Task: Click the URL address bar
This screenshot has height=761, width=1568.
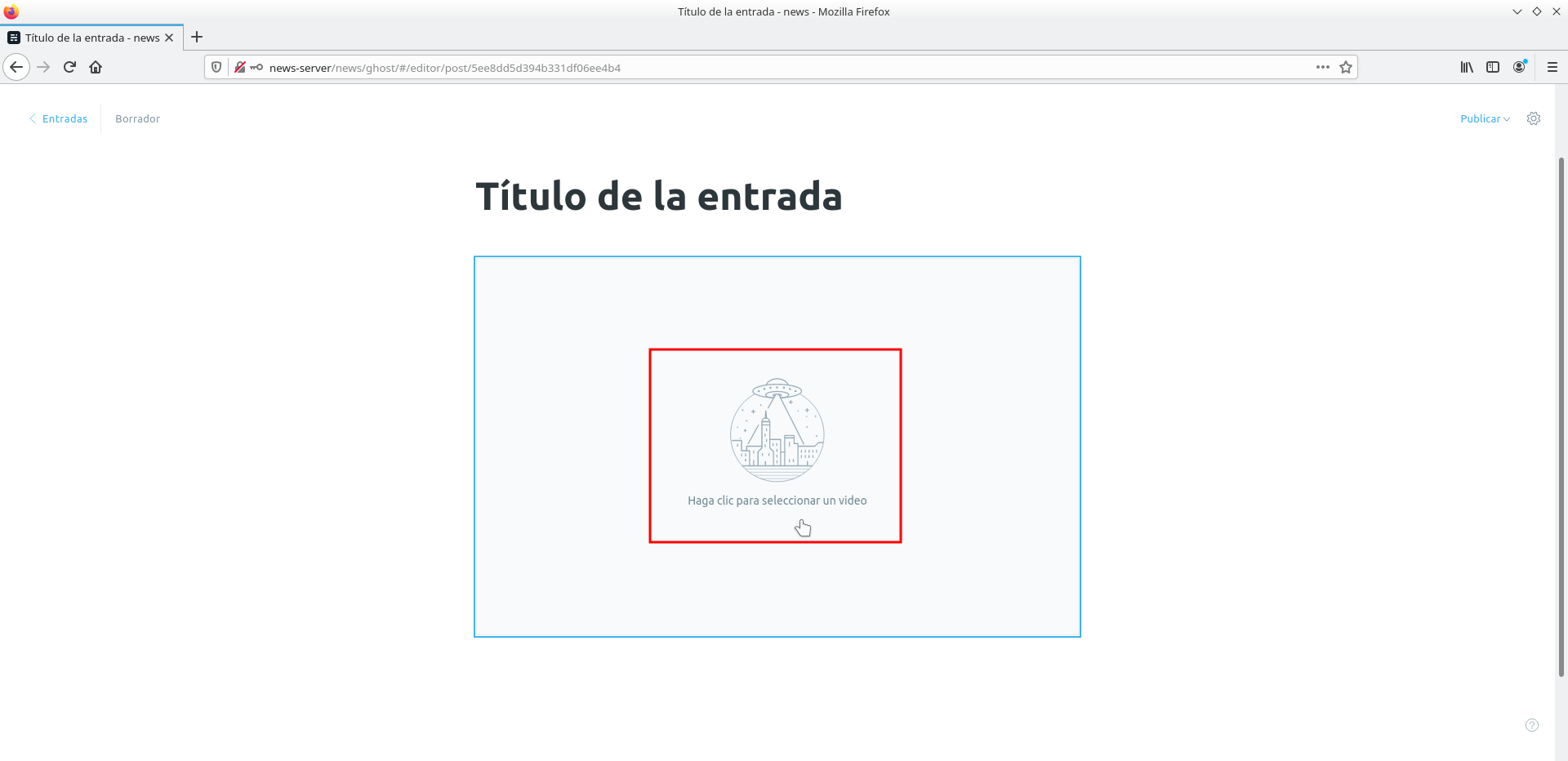Action: pyautogui.click(x=735, y=68)
